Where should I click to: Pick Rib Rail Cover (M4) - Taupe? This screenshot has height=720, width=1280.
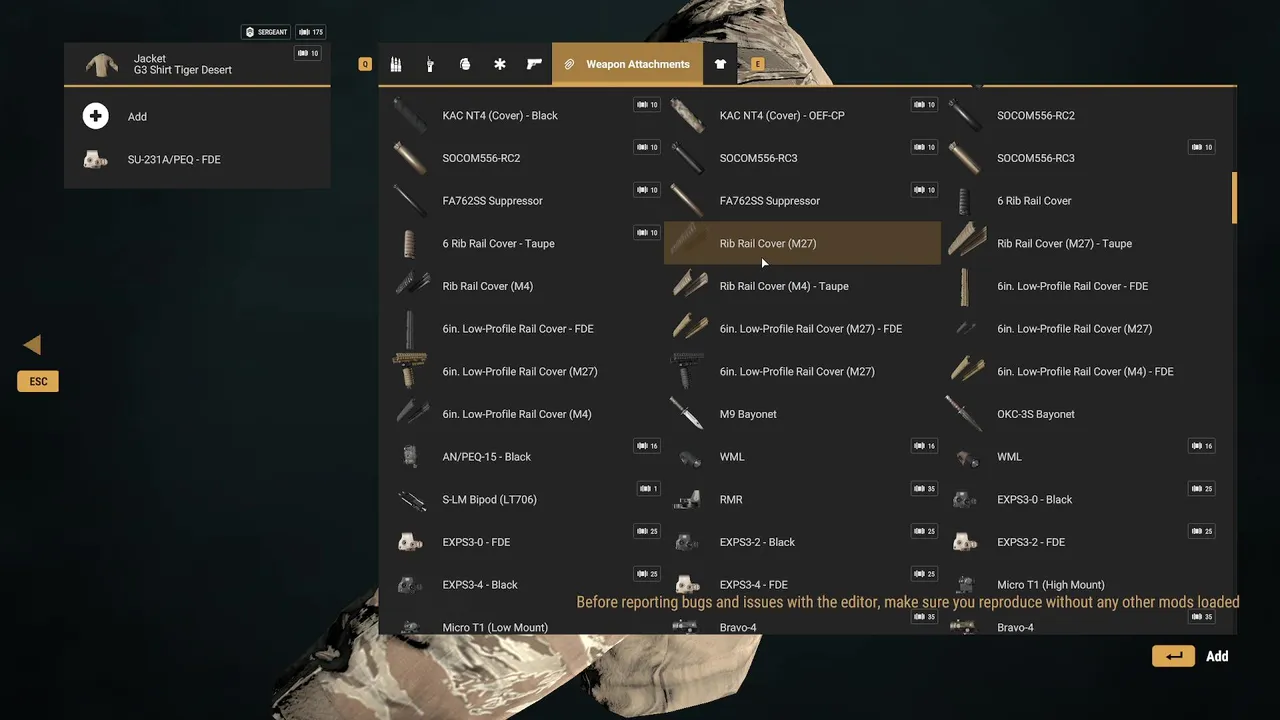pyautogui.click(x=802, y=286)
